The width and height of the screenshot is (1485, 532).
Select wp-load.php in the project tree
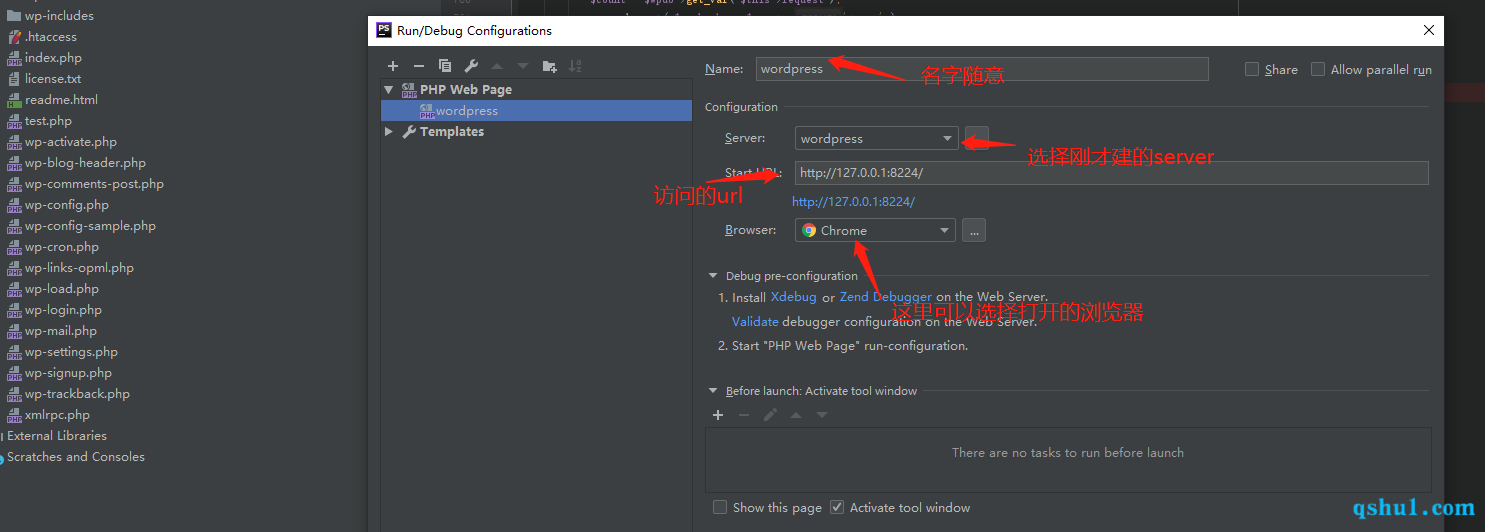click(x=61, y=289)
